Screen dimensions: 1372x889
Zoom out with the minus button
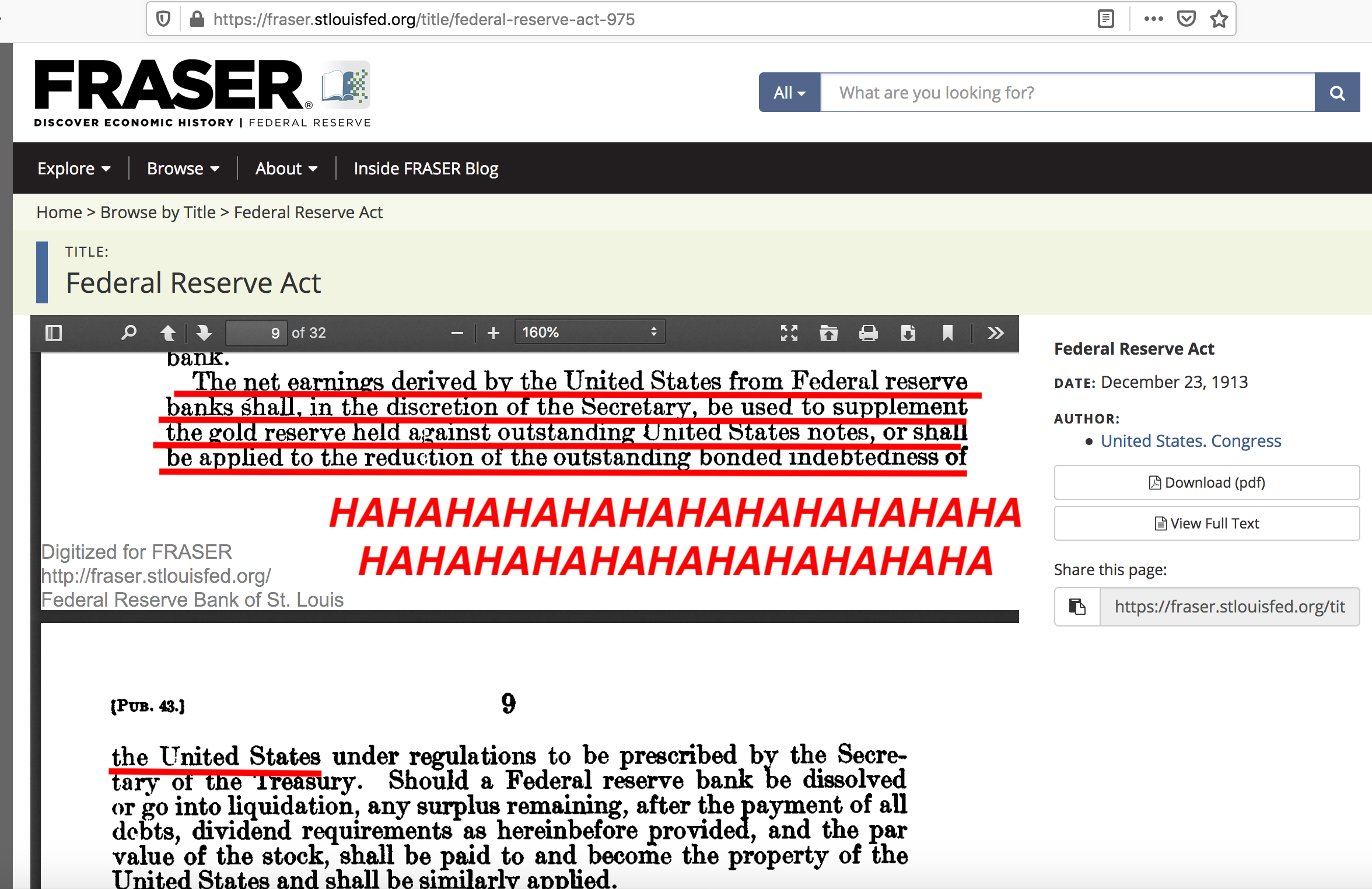(457, 333)
